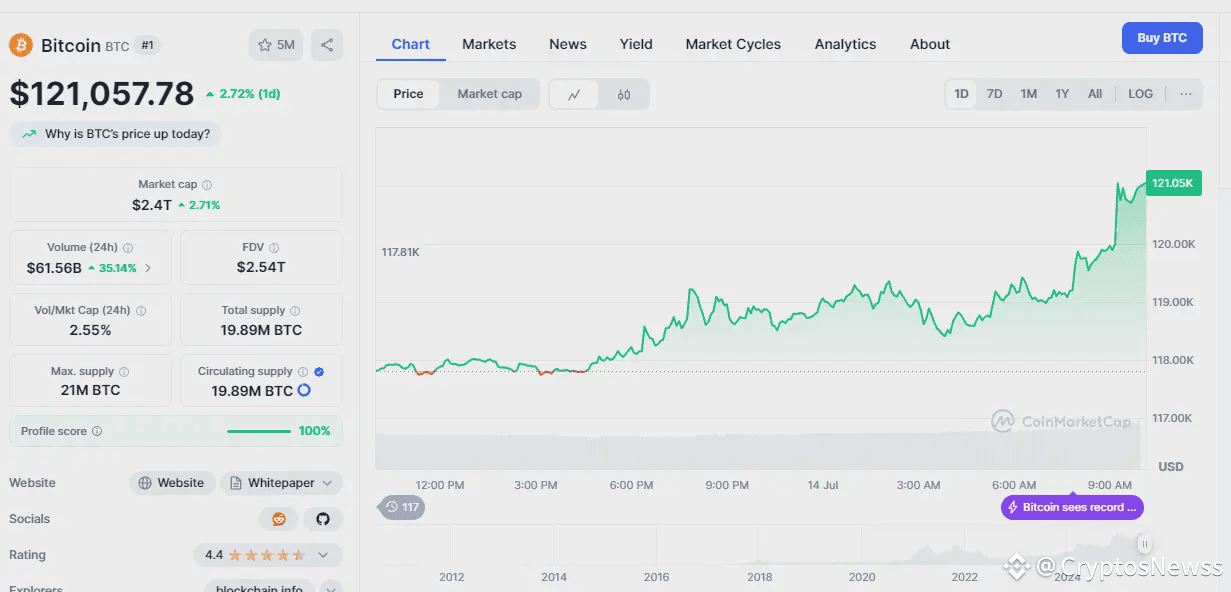This screenshot has height=592, width=1231.
Task: Click the FDV info icon
Action: (x=274, y=248)
